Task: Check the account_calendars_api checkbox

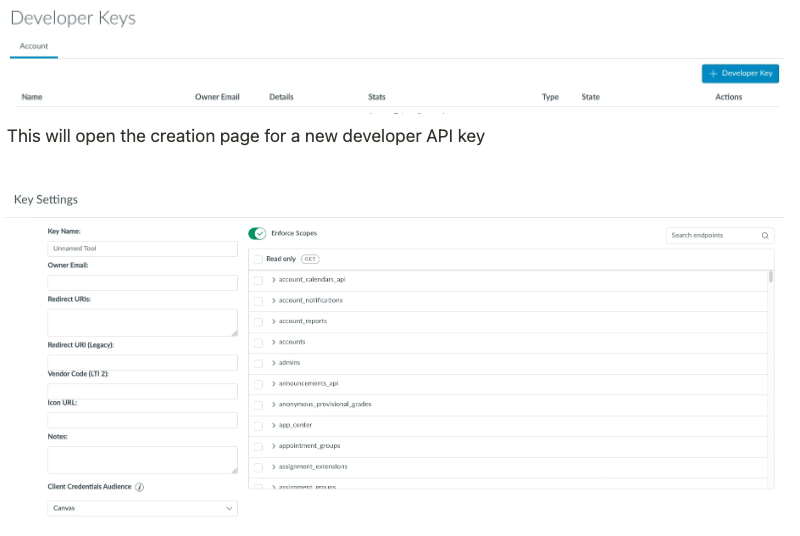Action: 258,280
